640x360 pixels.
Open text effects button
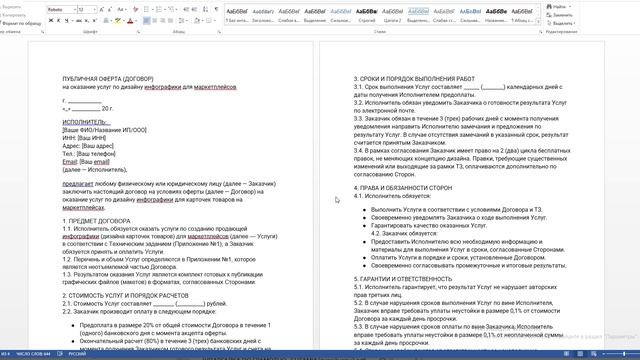tap(106, 20)
